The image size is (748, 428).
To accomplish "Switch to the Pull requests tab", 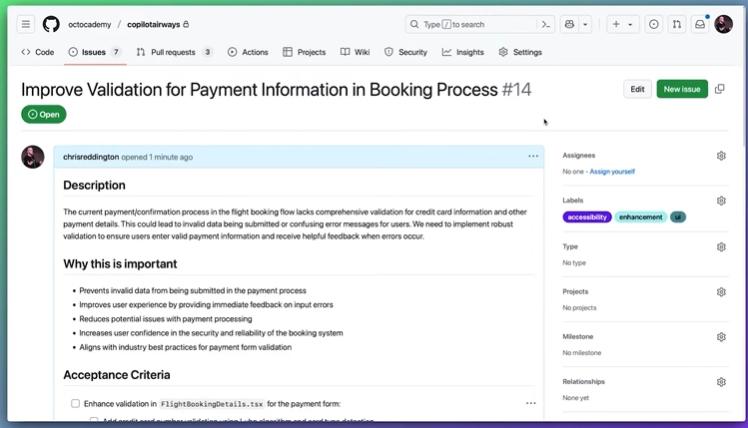I will click(174, 52).
